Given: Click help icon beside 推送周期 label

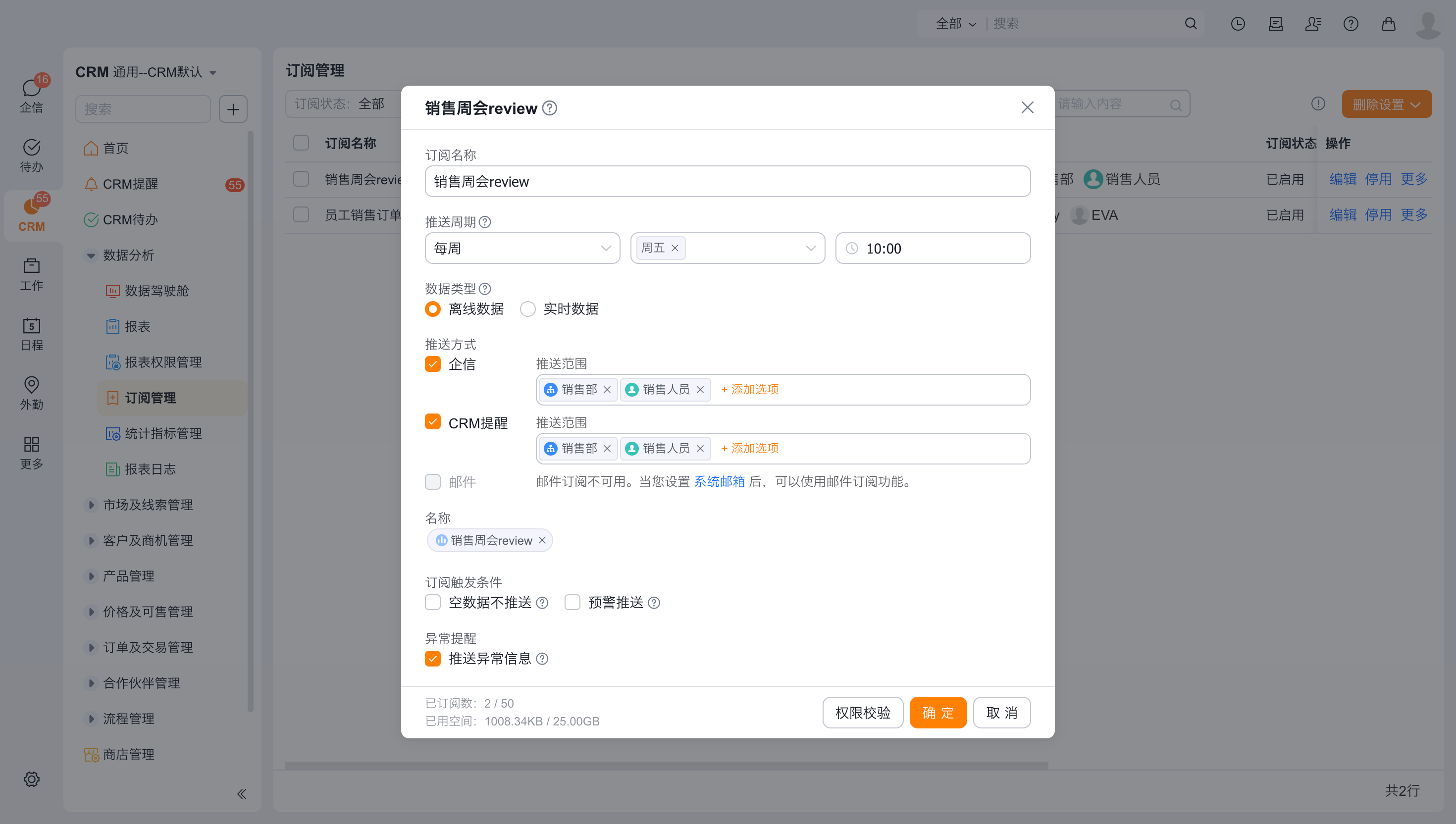Looking at the screenshot, I should (485, 222).
